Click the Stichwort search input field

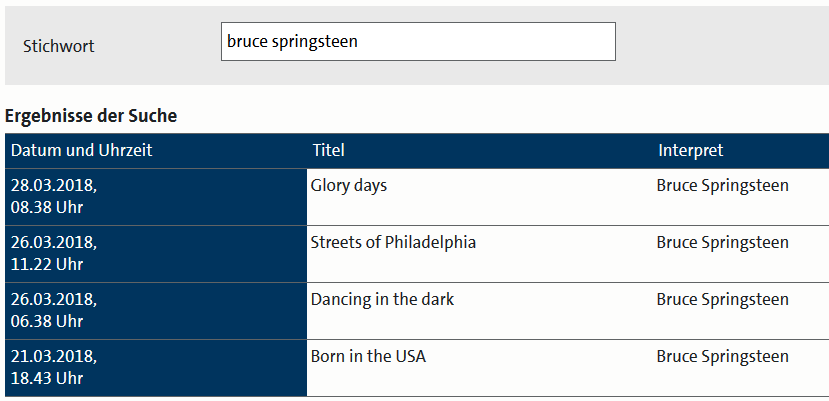[418, 42]
